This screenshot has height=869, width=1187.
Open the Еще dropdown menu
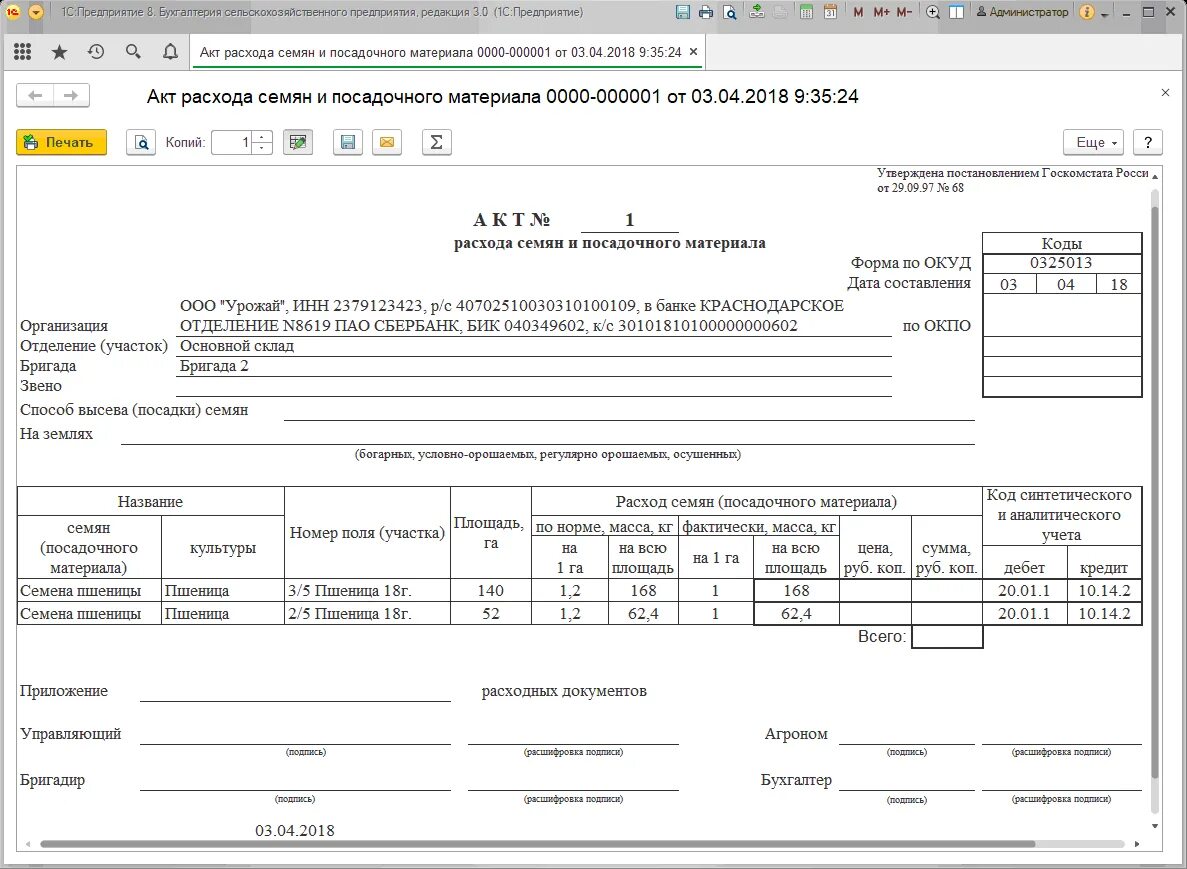click(x=1093, y=142)
